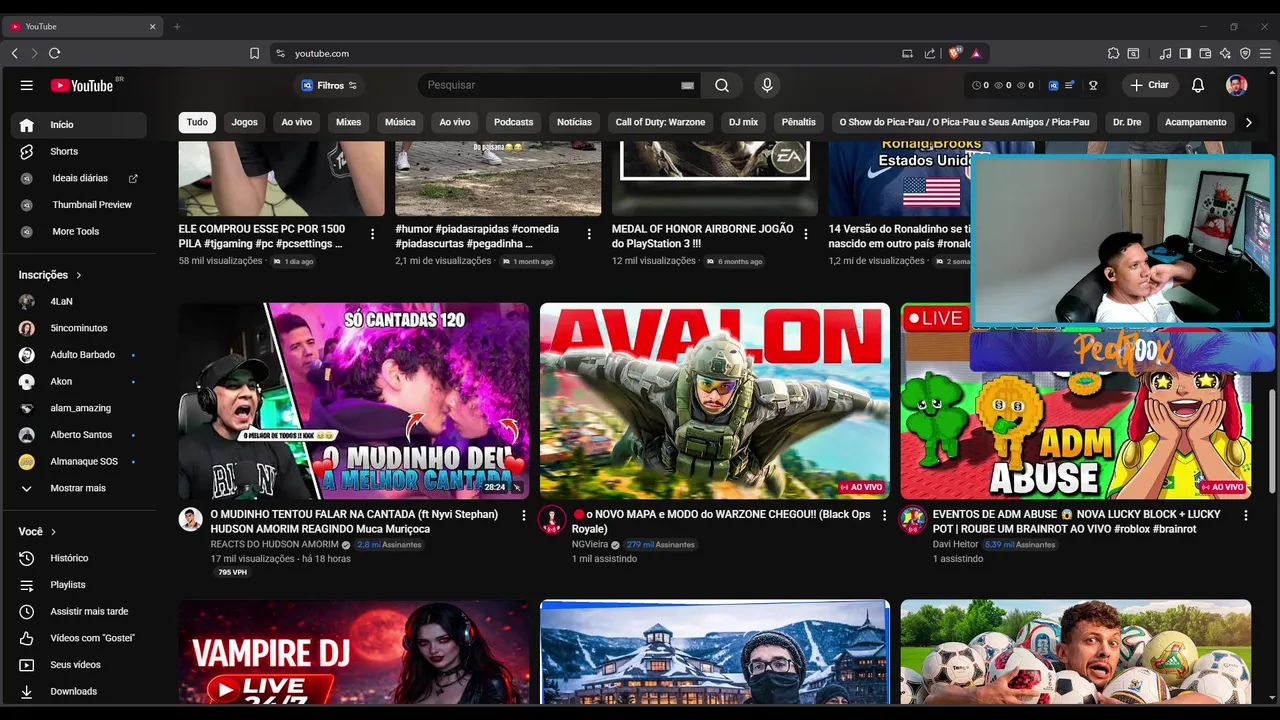Open options for MEDAL OF HONOR AIRBORNE video
Viewport: 1280px width, 720px height.
coord(806,234)
